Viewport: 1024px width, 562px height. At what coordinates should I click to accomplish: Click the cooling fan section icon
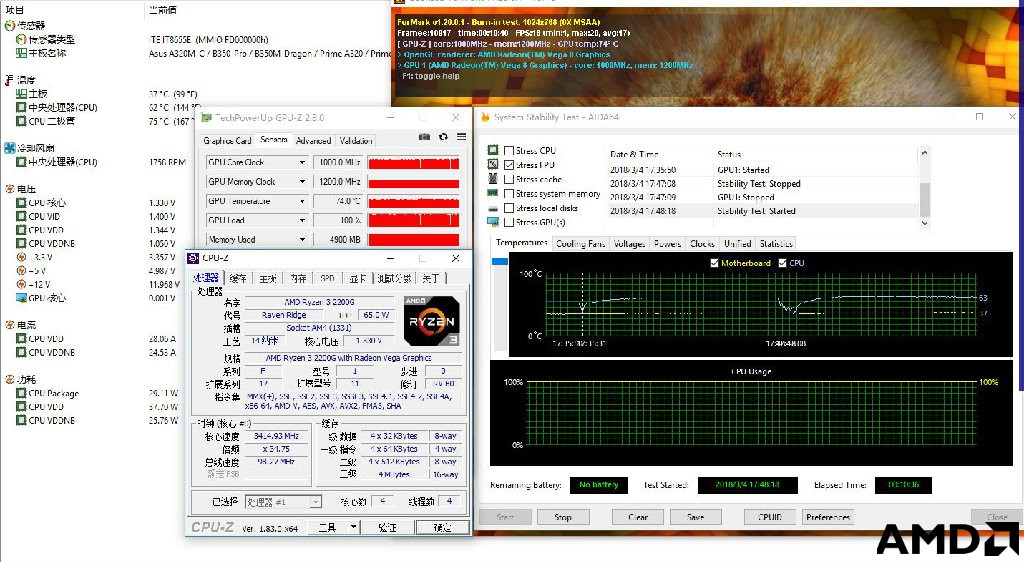[9, 148]
